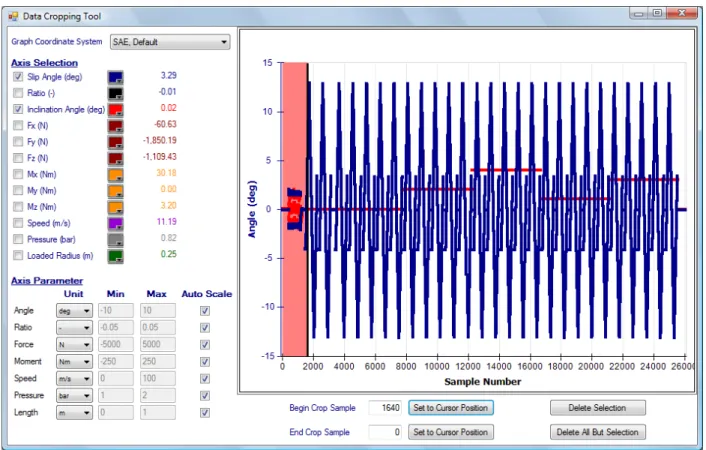Open the Loaded Radius green color swatch
Viewport: 706px width, 450px height.
115,256
